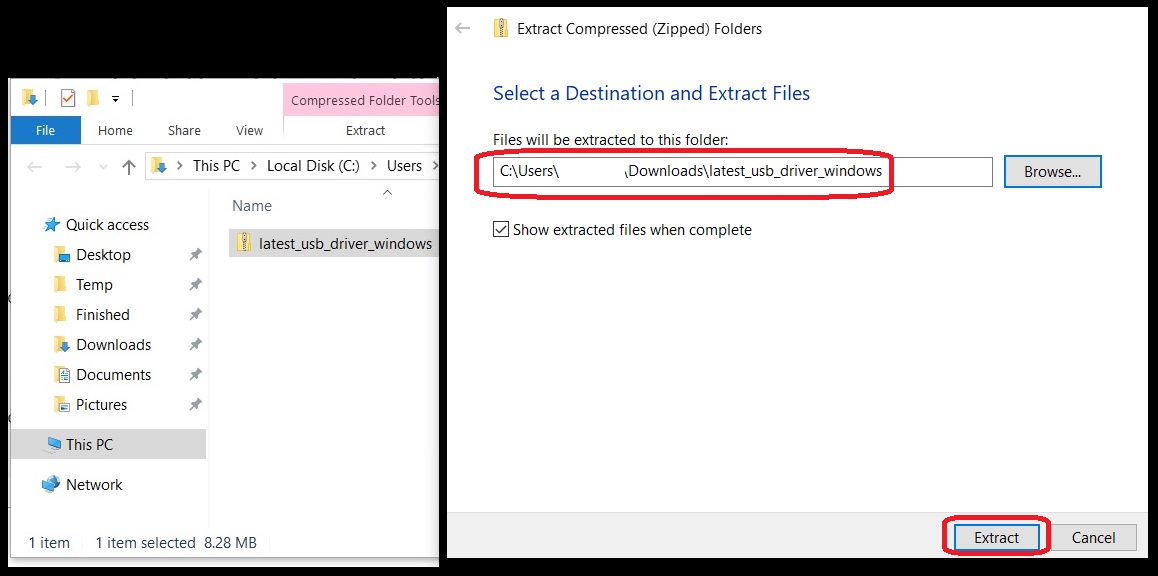Click the Explorer window folder icon in title bar

coord(30,97)
